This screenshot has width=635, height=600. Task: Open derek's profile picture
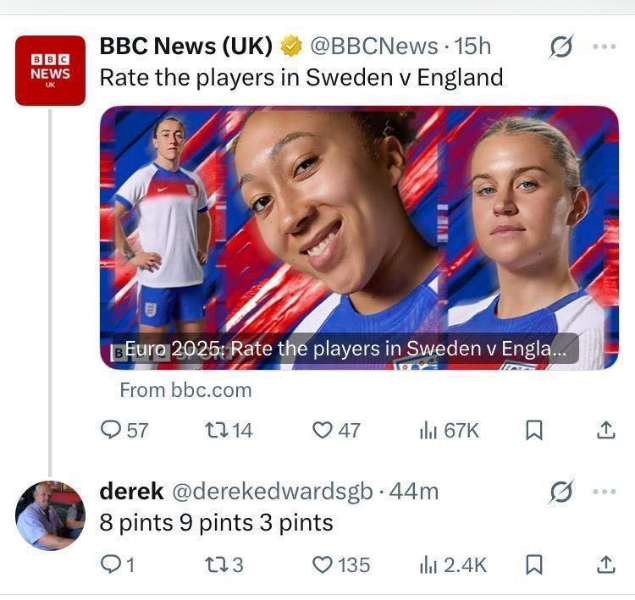click(50, 515)
